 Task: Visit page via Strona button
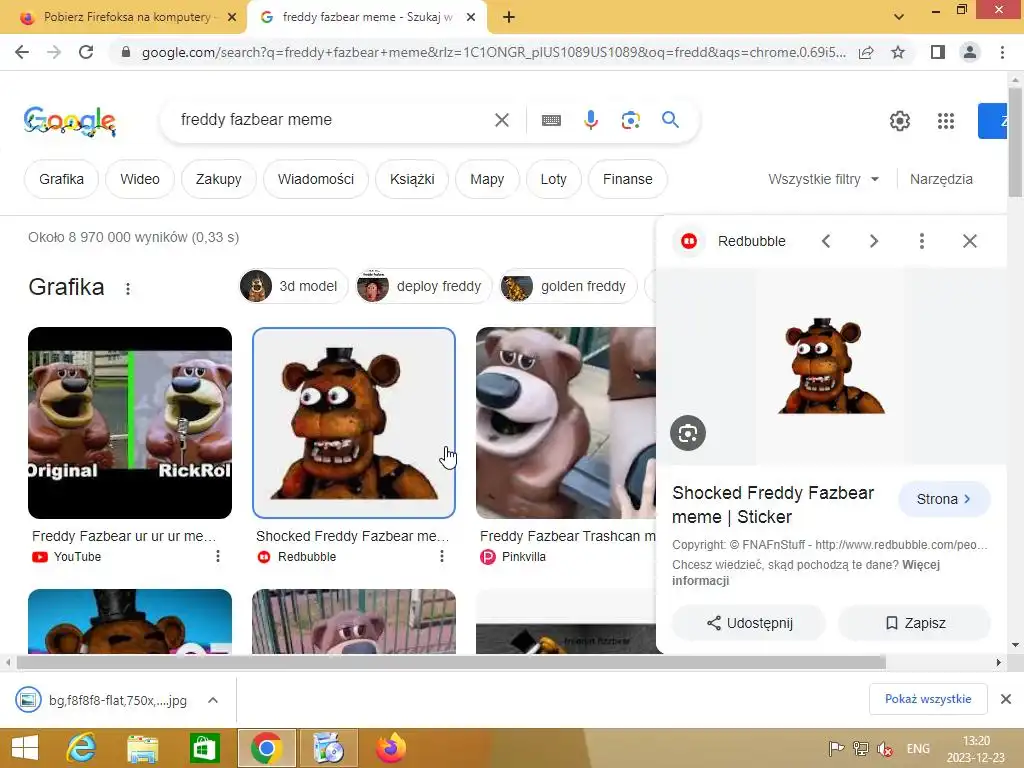pos(944,499)
